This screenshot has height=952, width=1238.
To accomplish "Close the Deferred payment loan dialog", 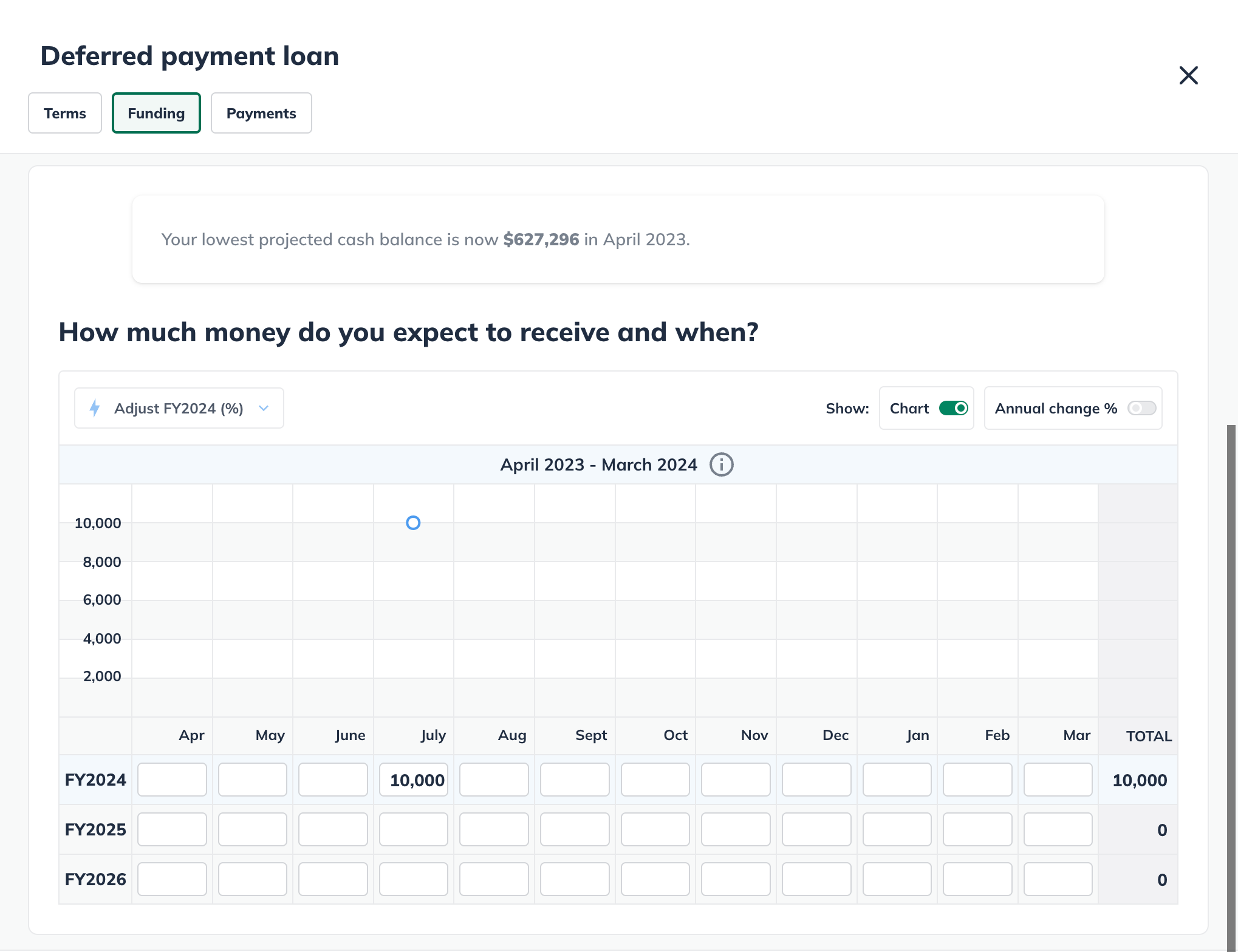I will (x=1188, y=75).
